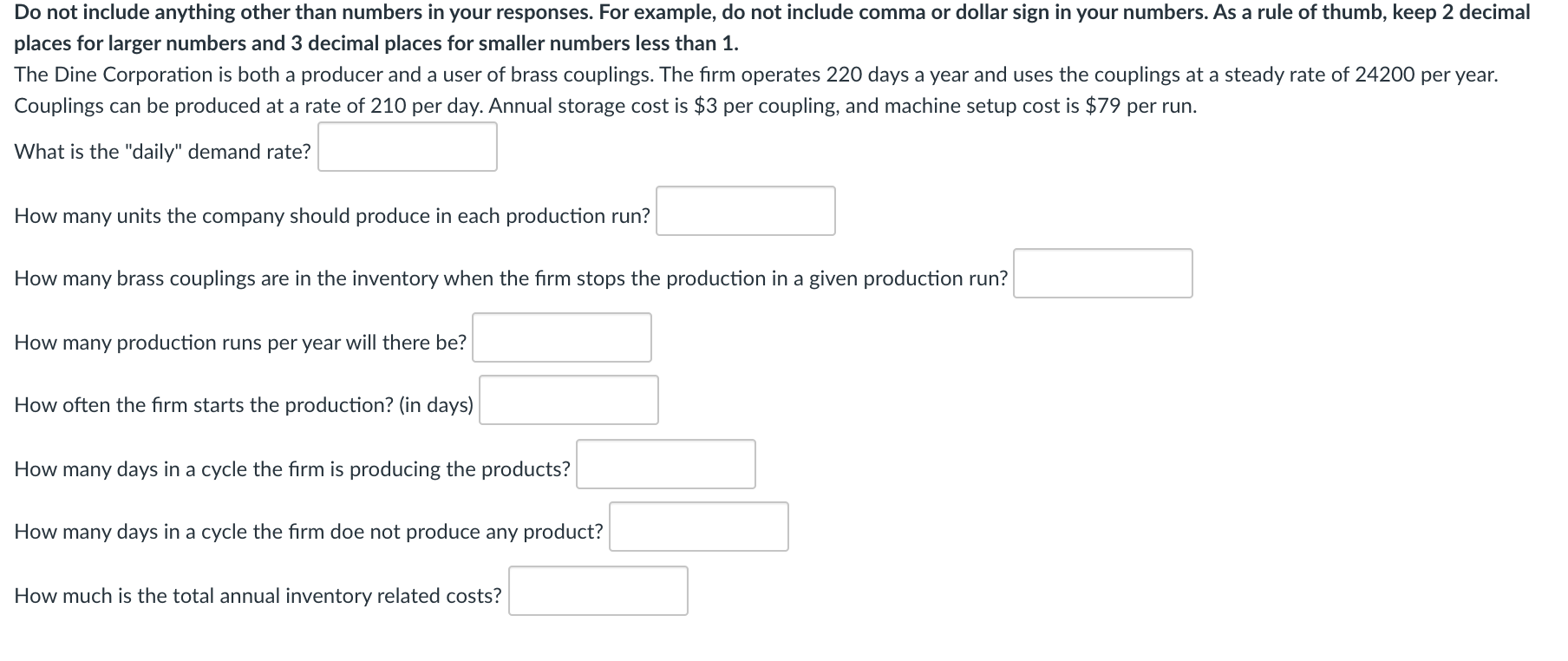Screen dimensions: 1568x661
Task: Click the producing days cycle question text
Action: click(292, 468)
